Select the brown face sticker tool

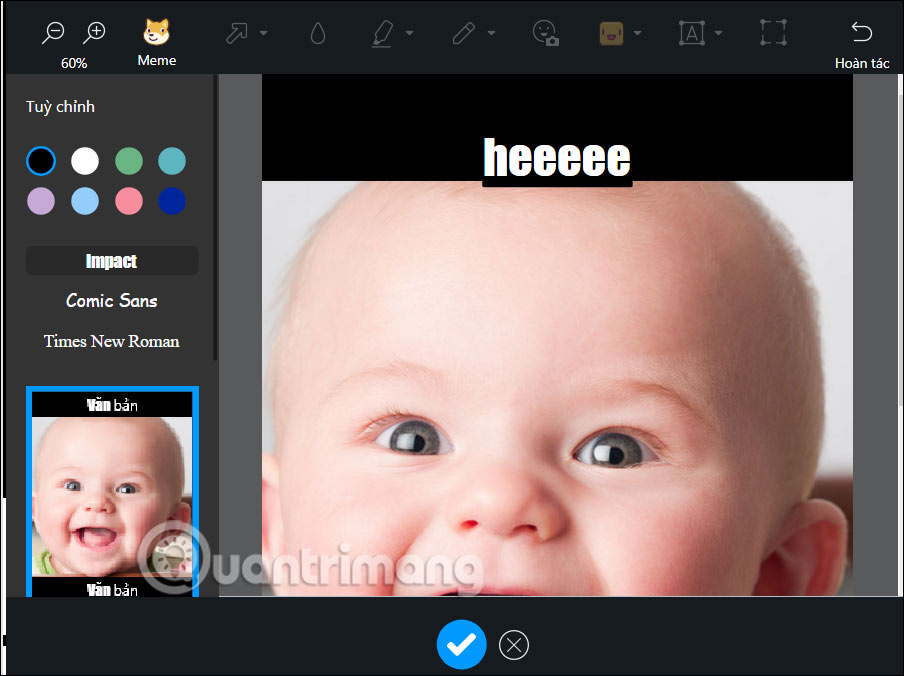coord(612,33)
